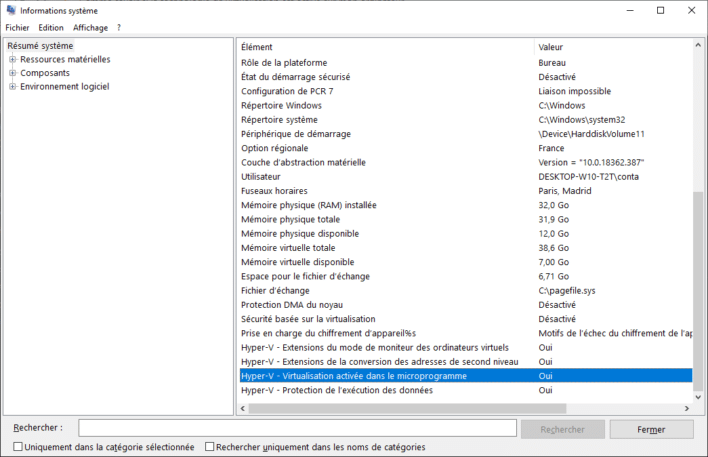Expand the Composants tree node
The width and height of the screenshot is (708, 457).
[12, 73]
